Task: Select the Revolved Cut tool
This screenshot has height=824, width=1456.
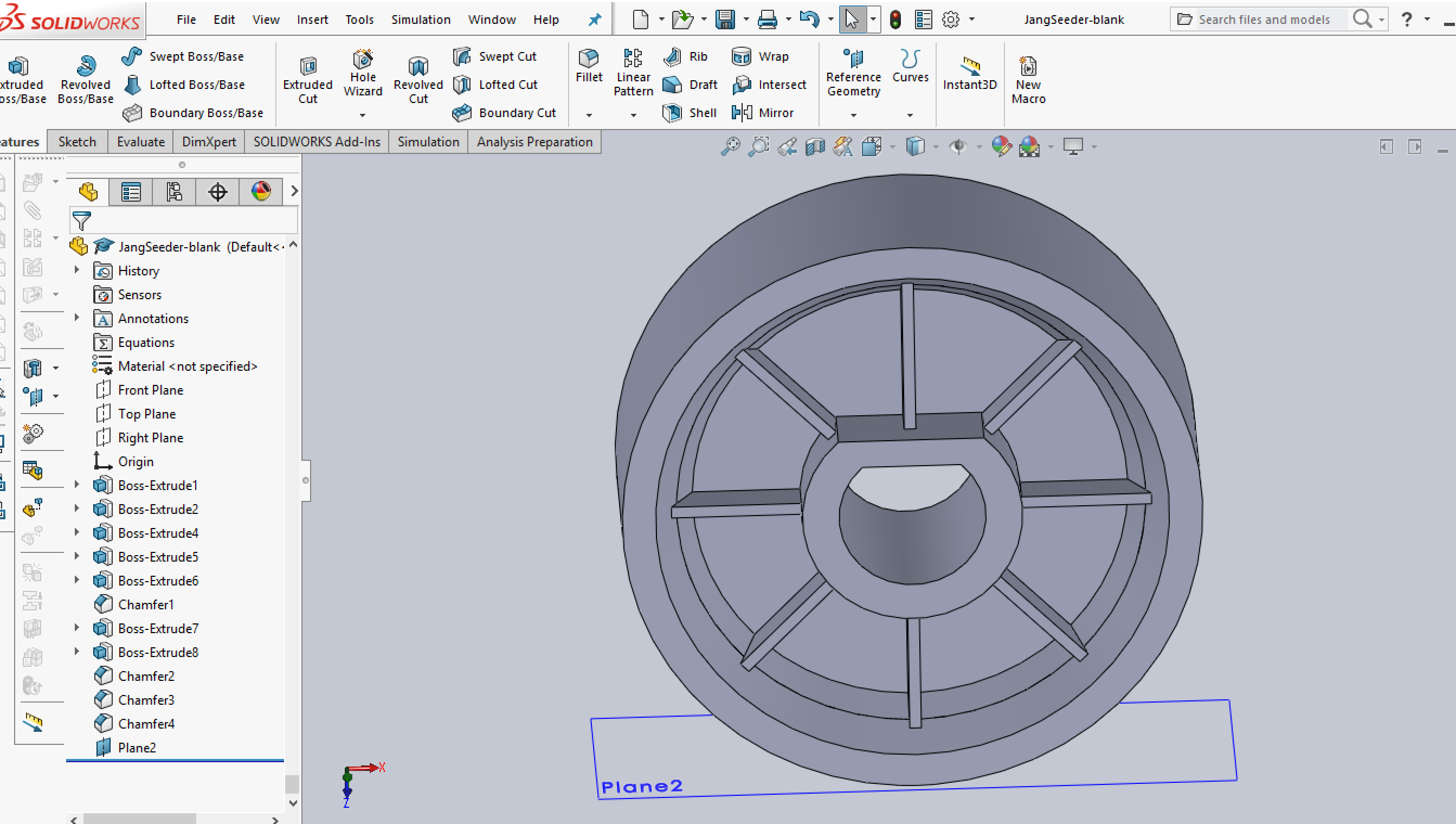Action: [418, 80]
